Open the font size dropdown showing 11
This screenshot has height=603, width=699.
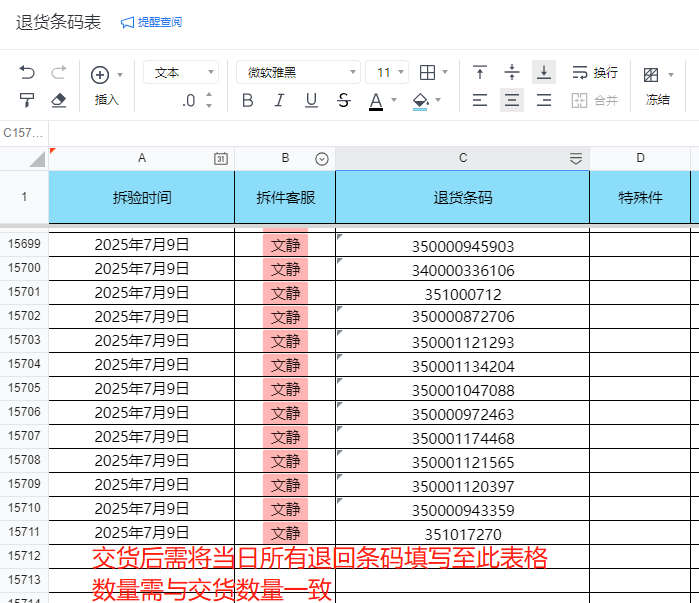[x=387, y=73]
